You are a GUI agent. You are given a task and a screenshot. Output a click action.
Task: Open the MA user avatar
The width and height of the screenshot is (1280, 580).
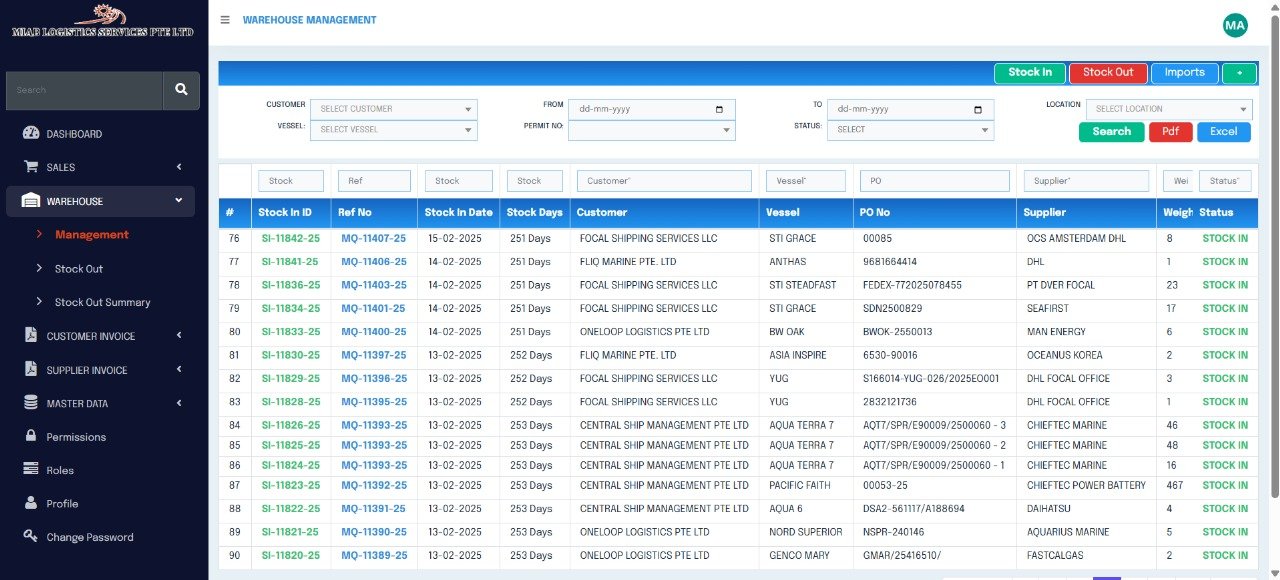tap(1235, 25)
